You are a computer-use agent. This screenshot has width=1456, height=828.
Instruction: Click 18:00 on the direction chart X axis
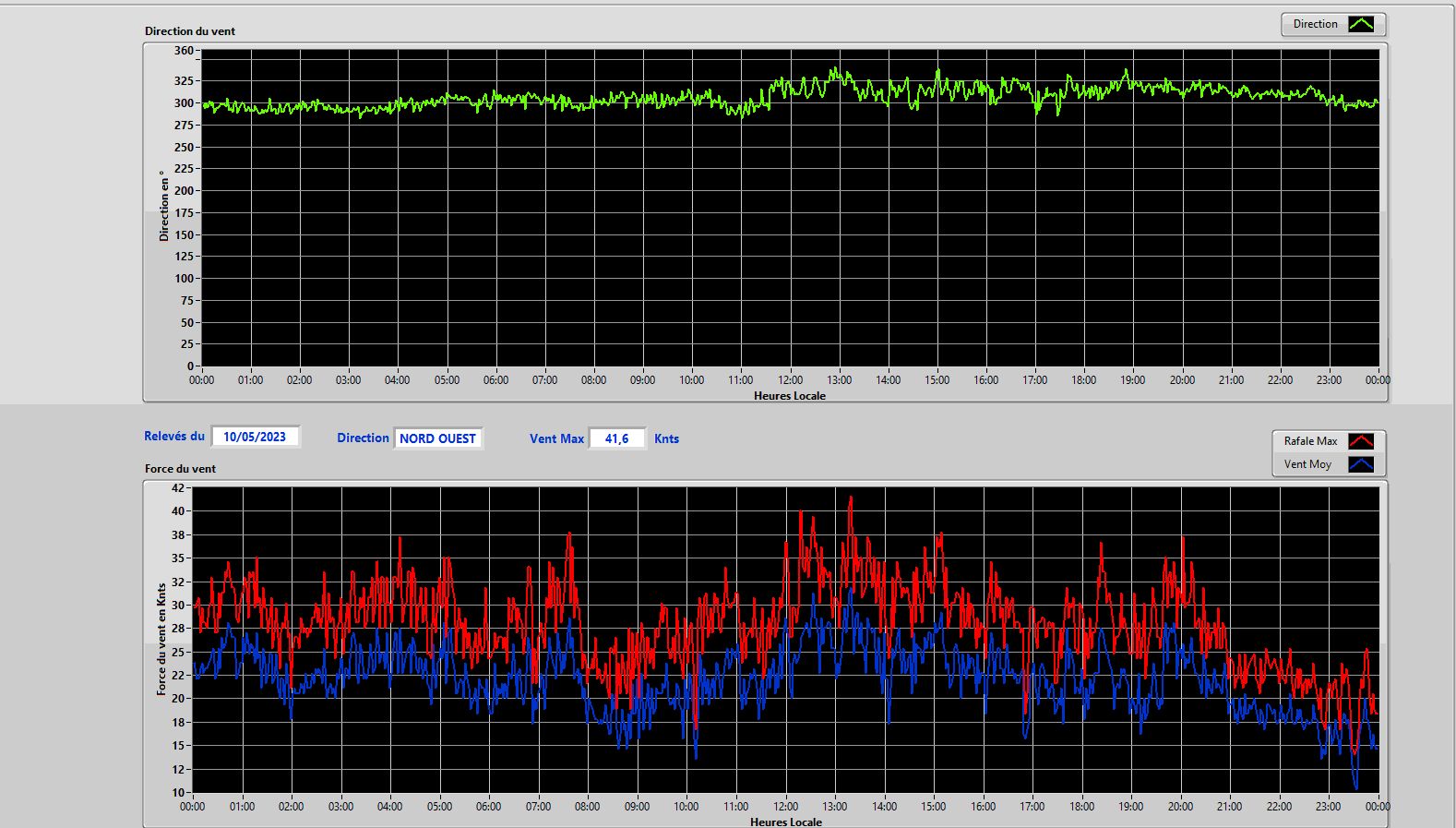tap(1083, 380)
